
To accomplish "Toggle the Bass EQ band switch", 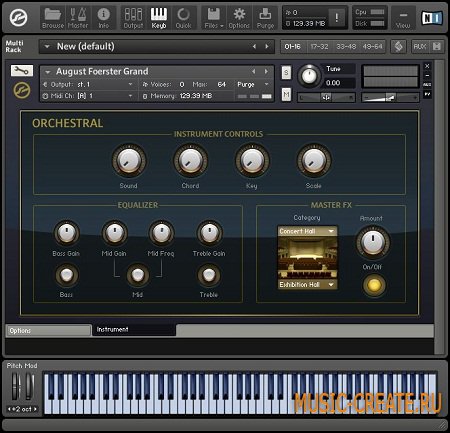I will pyautogui.click(x=66, y=276).
